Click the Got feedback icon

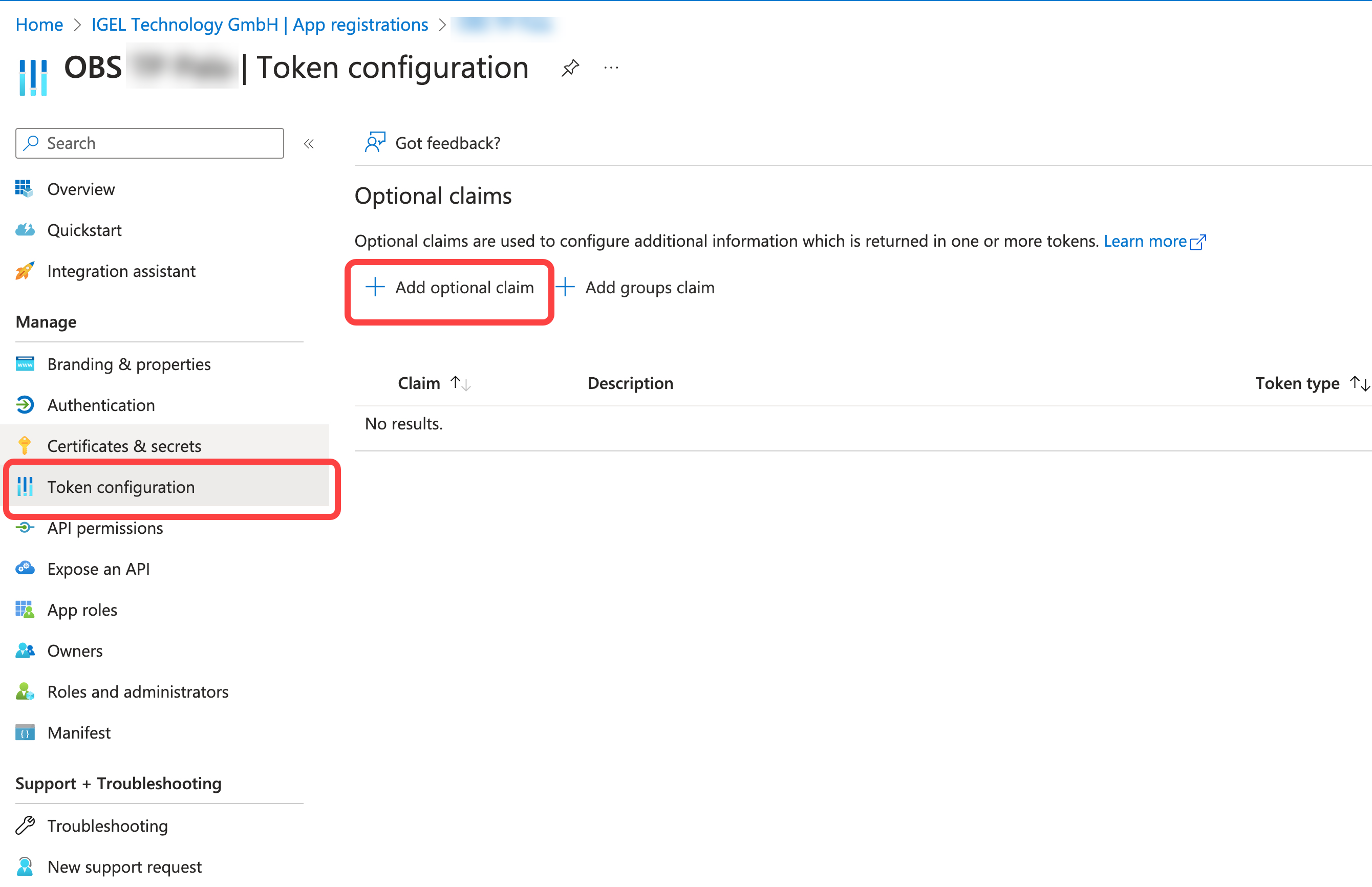pos(374,142)
